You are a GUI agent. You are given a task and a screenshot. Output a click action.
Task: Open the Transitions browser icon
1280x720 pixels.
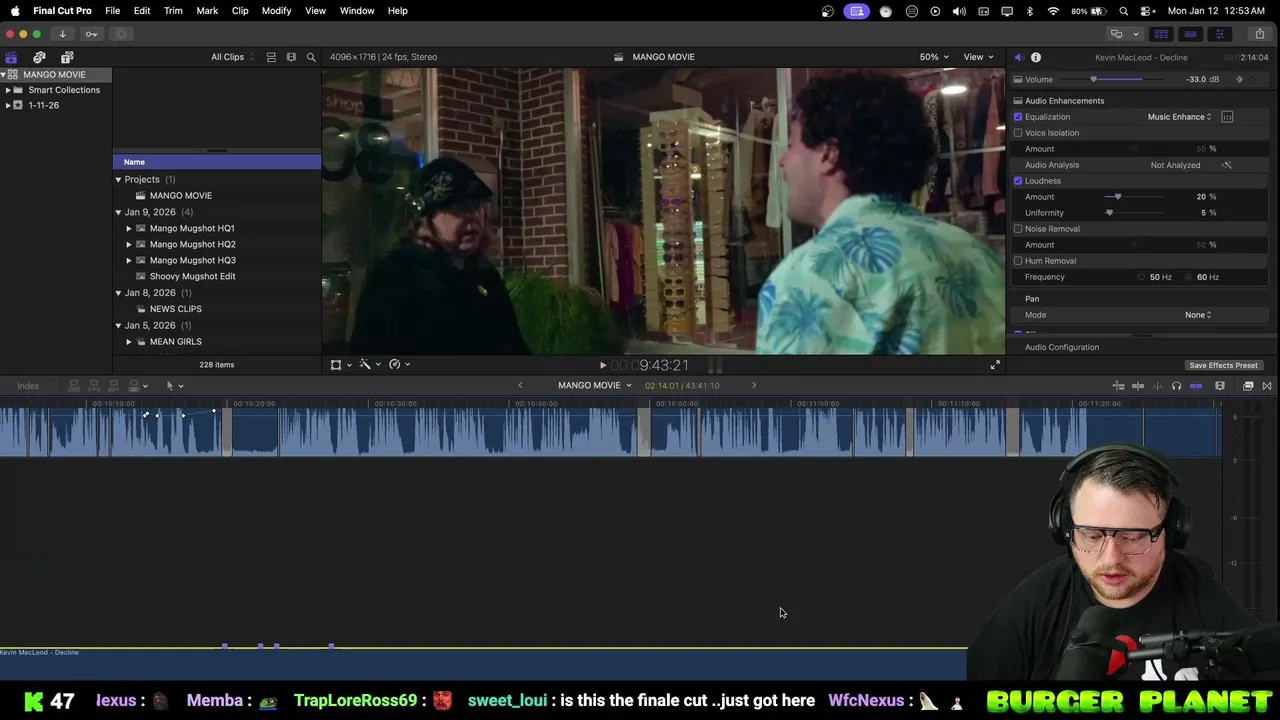tap(1267, 386)
